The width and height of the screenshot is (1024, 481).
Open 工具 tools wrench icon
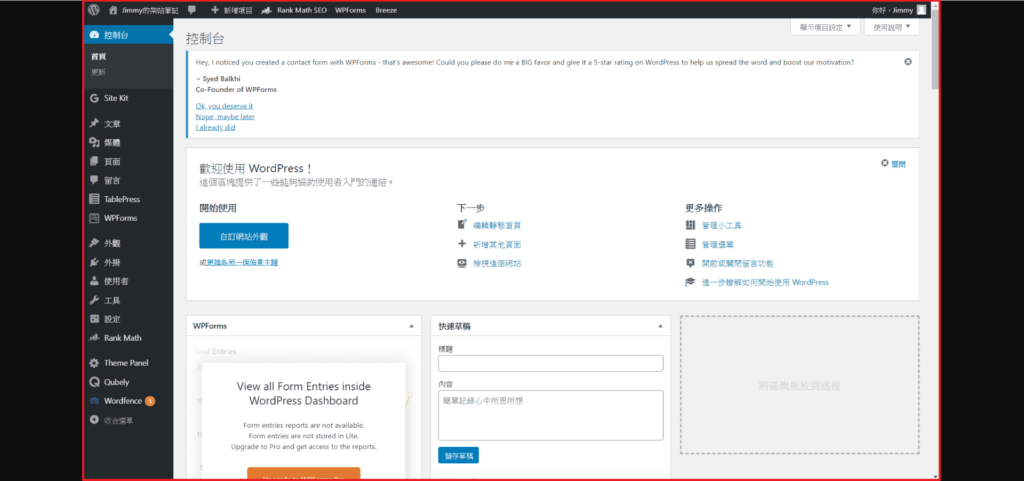[x=94, y=300]
